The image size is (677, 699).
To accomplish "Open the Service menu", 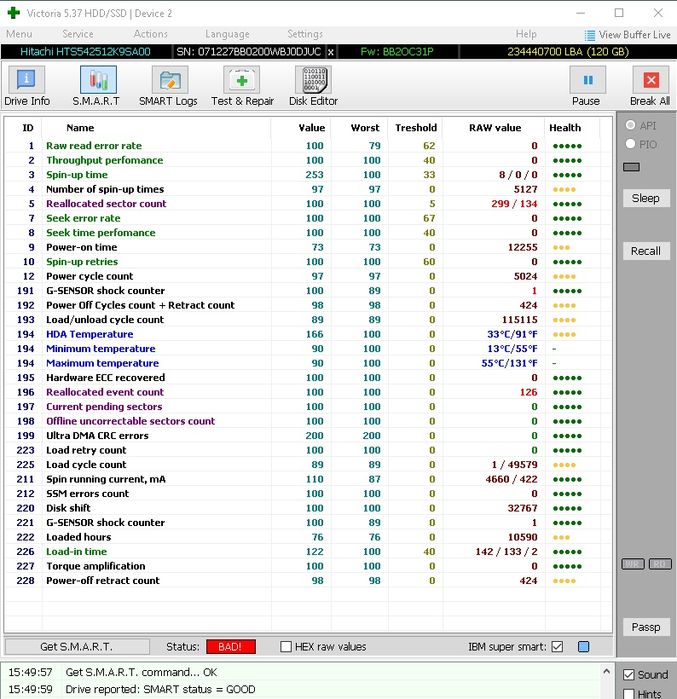I will point(78,34).
